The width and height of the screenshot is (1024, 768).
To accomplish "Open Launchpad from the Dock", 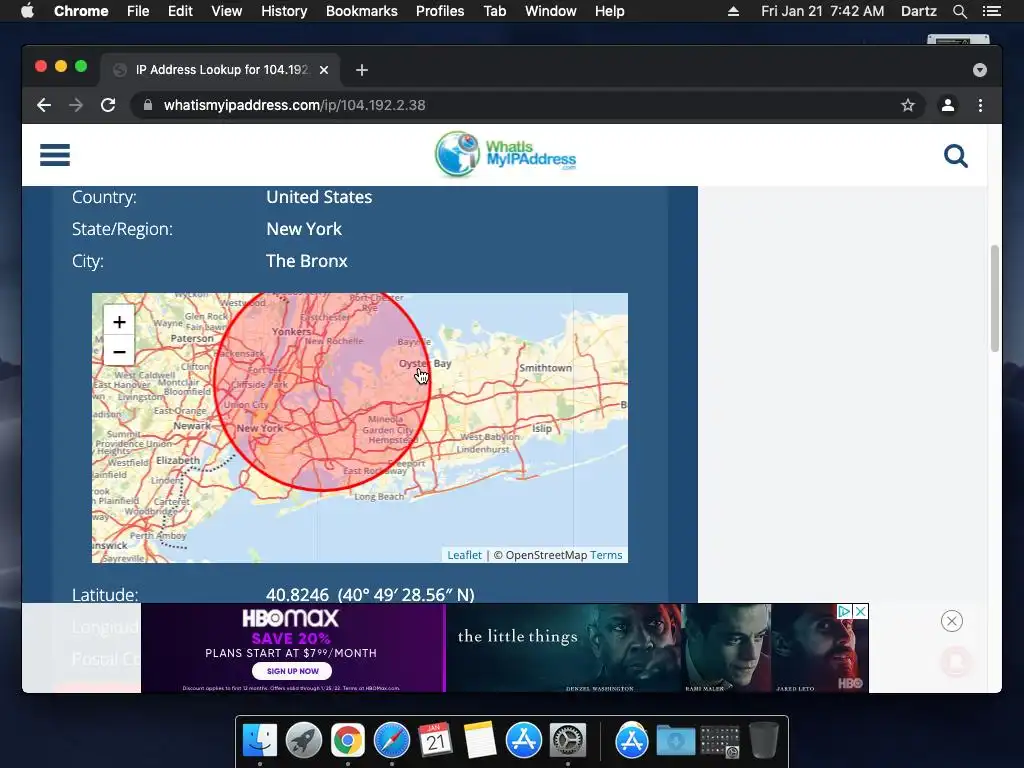I will [x=304, y=740].
